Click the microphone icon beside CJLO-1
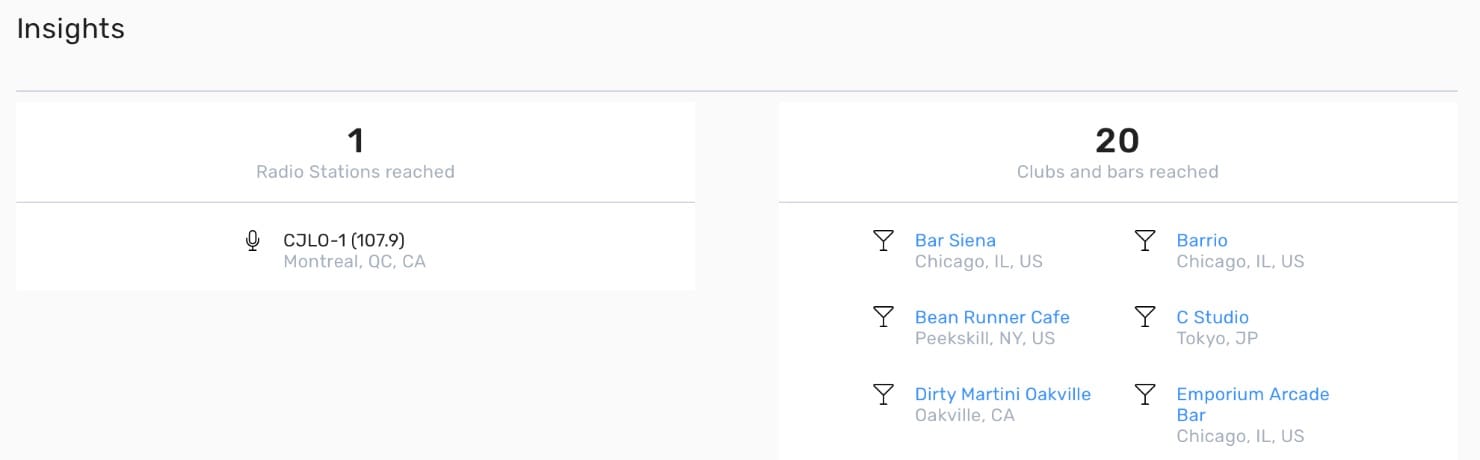1480x460 pixels. (253, 241)
